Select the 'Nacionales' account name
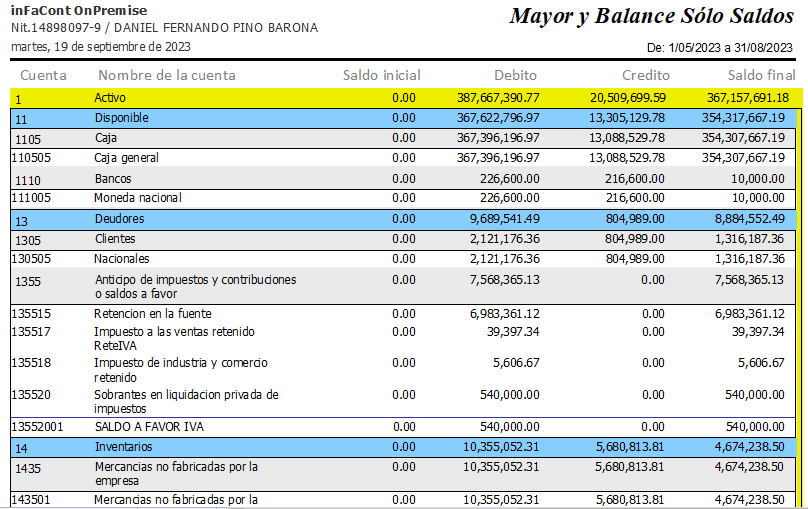 (122, 259)
